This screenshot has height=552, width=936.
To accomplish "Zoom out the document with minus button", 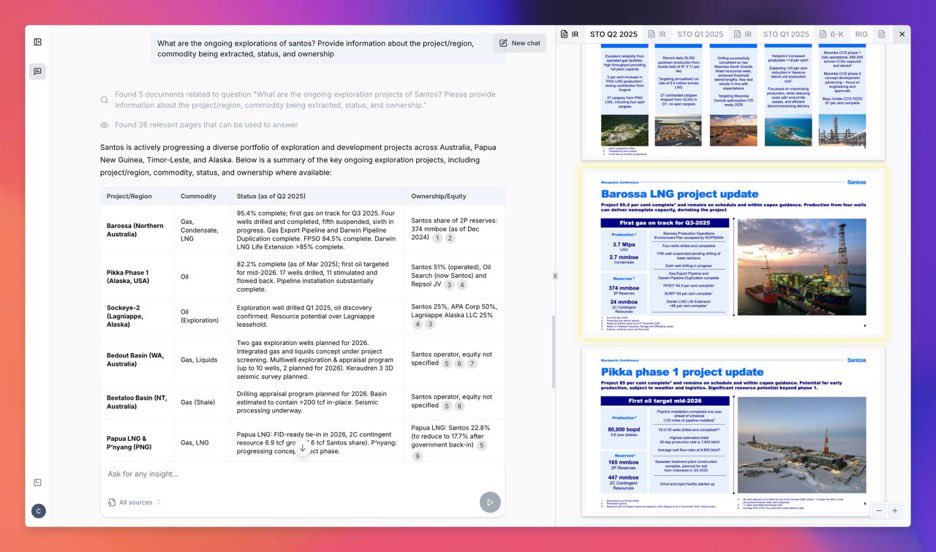I will point(879,510).
